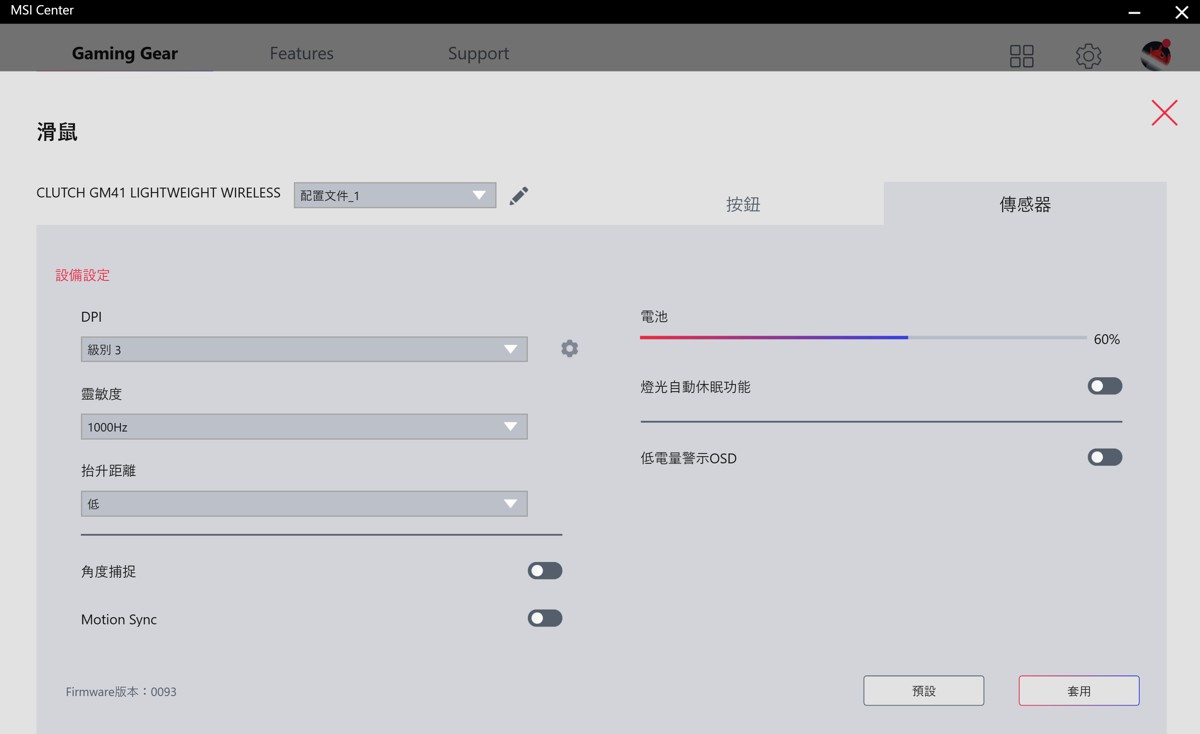1200x734 pixels.
Task: Select the 傳感器 tab
Action: [x=1025, y=204]
